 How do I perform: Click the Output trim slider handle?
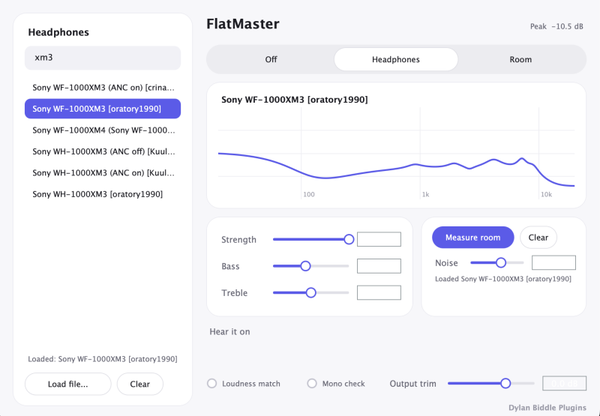(505, 383)
